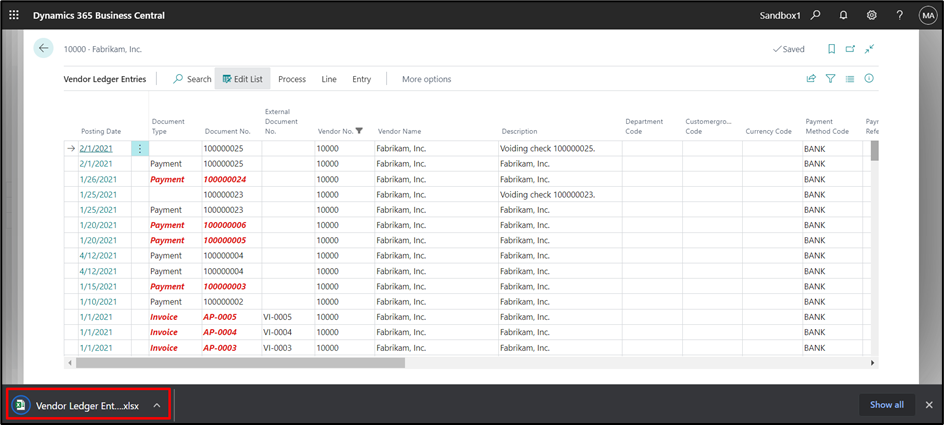Search the vendor ledger entries
The height and width of the screenshot is (425, 944).
pyautogui.click(x=192, y=79)
